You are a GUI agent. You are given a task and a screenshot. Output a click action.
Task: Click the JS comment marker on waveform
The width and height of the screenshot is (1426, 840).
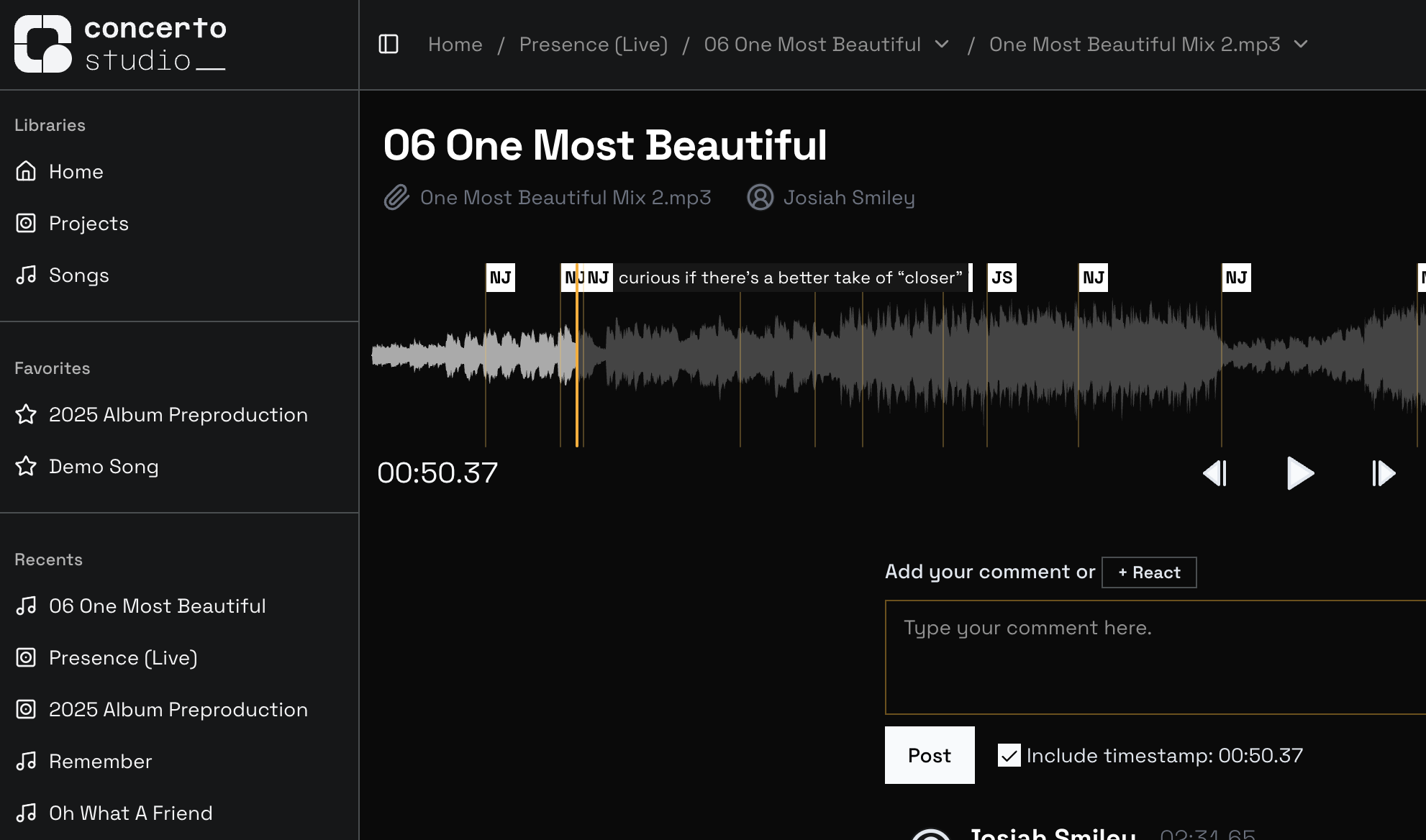(1002, 278)
